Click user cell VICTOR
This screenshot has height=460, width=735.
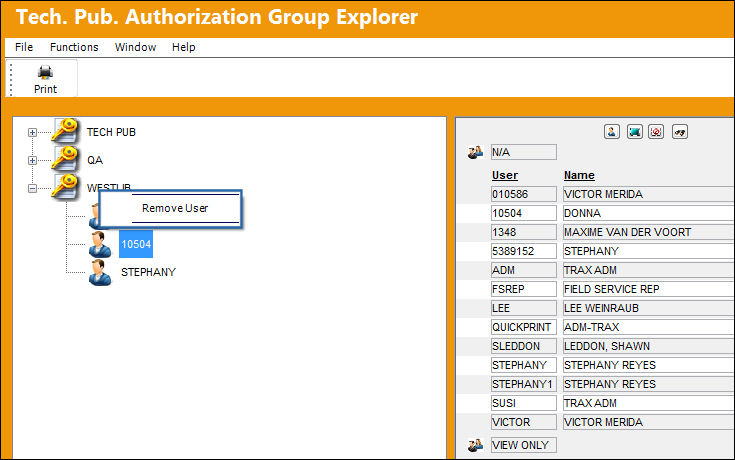click(524, 422)
